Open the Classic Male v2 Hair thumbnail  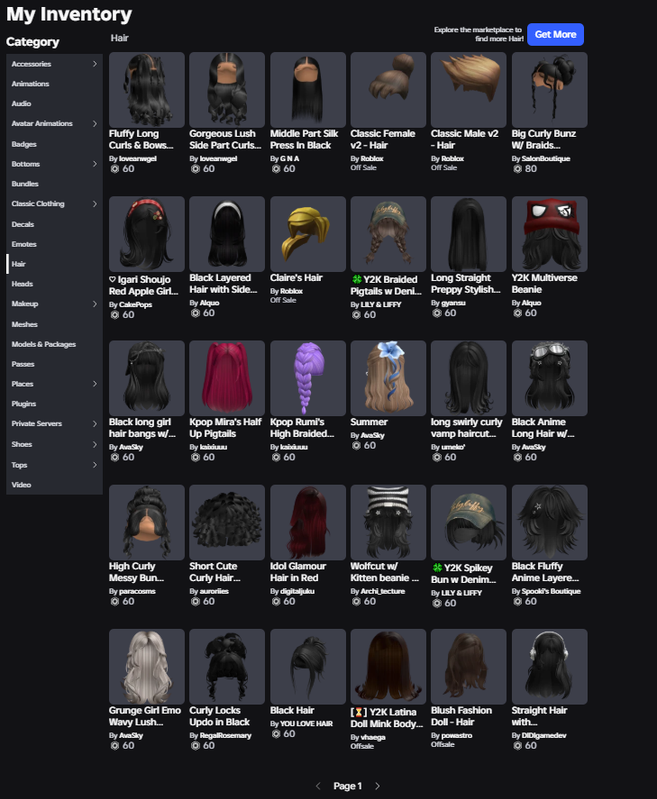pos(468,90)
